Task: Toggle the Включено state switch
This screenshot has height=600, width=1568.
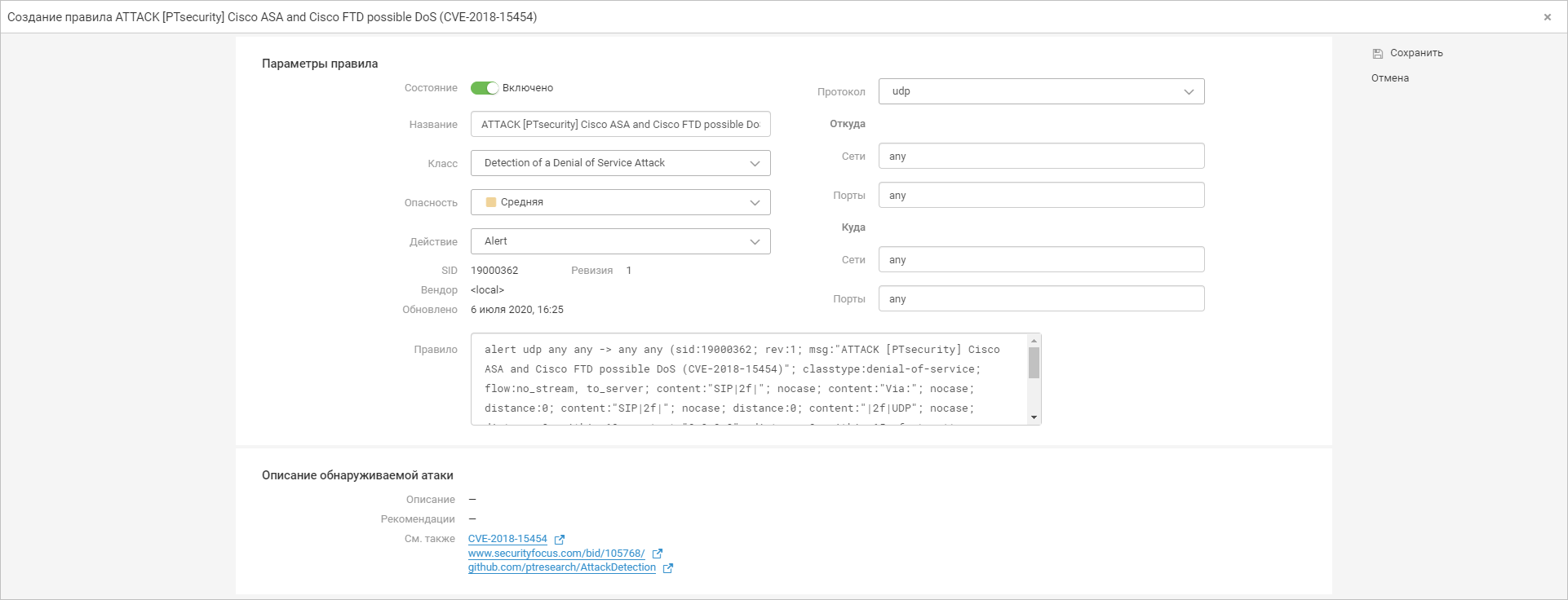Action: point(485,88)
